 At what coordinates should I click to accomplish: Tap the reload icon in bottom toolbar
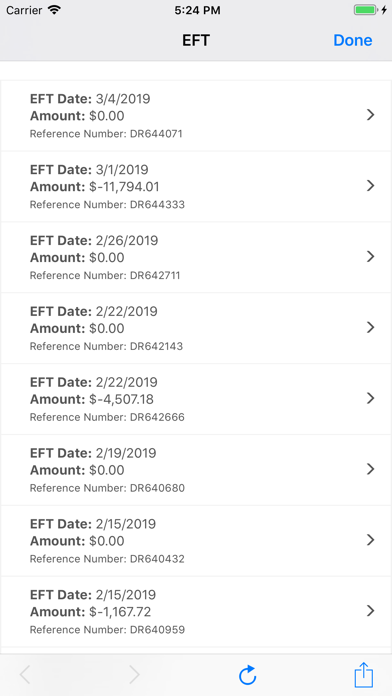tap(247, 675)
